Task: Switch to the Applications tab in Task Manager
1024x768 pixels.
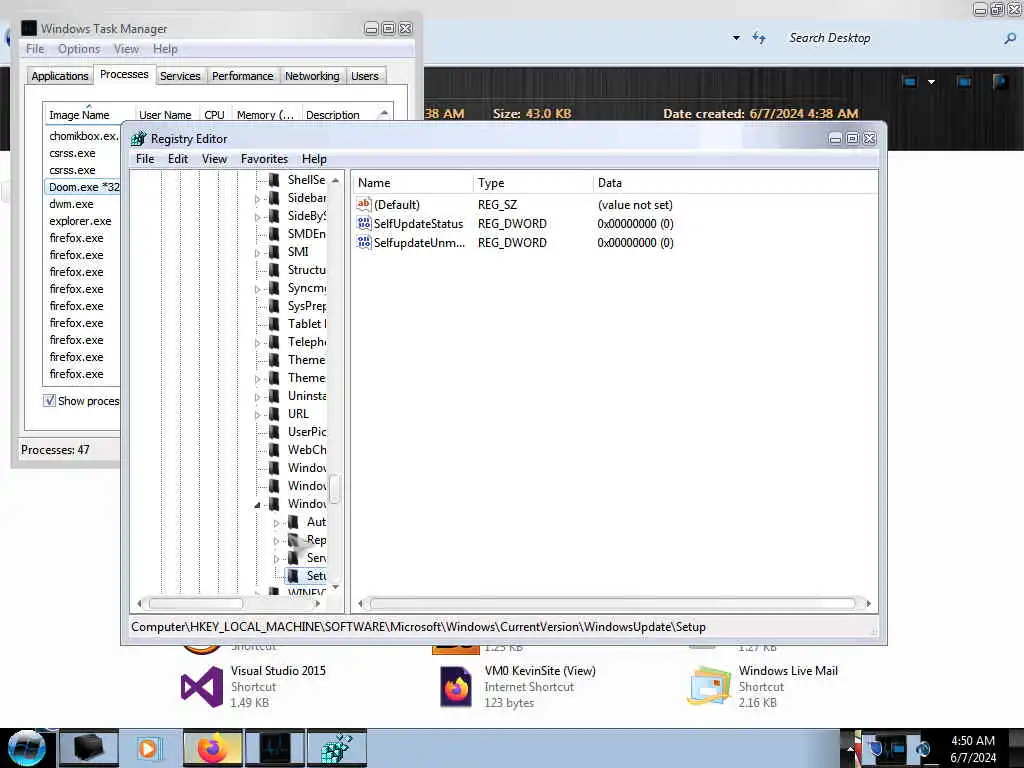Action: tap(59, 76)
